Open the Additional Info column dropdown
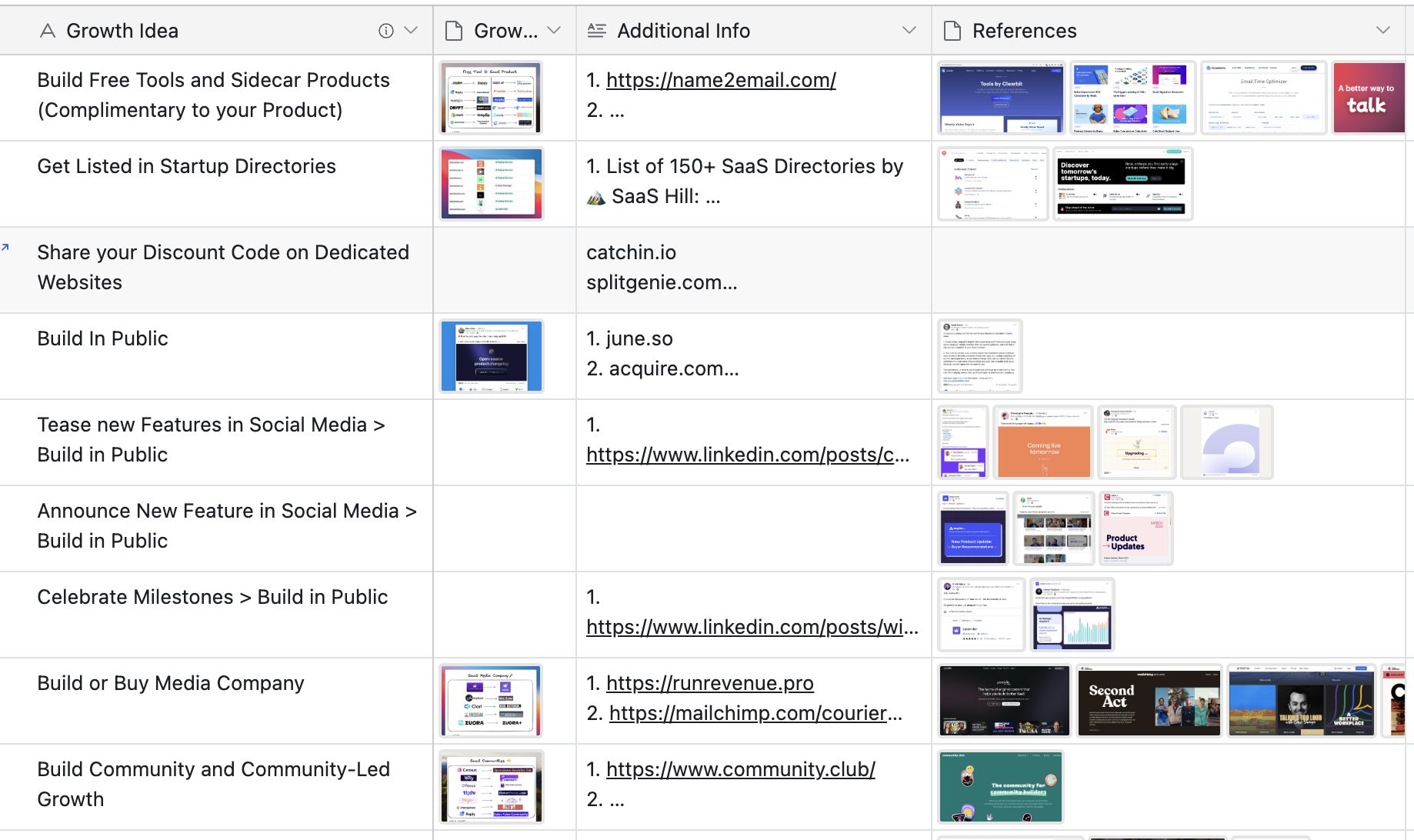Image resolution: width=1414 pixels, height=840 pixels. click(909, 30)
